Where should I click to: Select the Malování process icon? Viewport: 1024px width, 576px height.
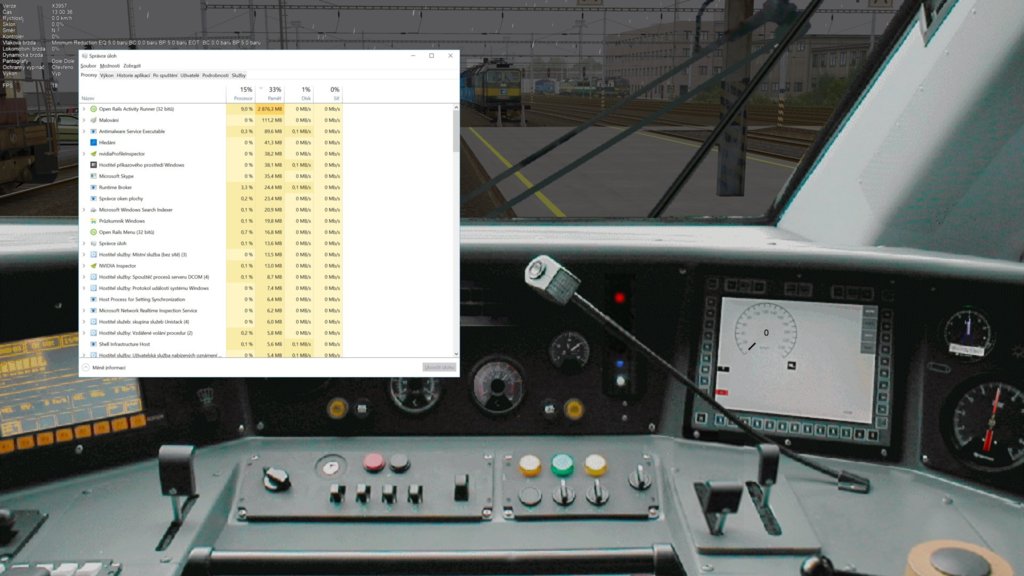93,120
